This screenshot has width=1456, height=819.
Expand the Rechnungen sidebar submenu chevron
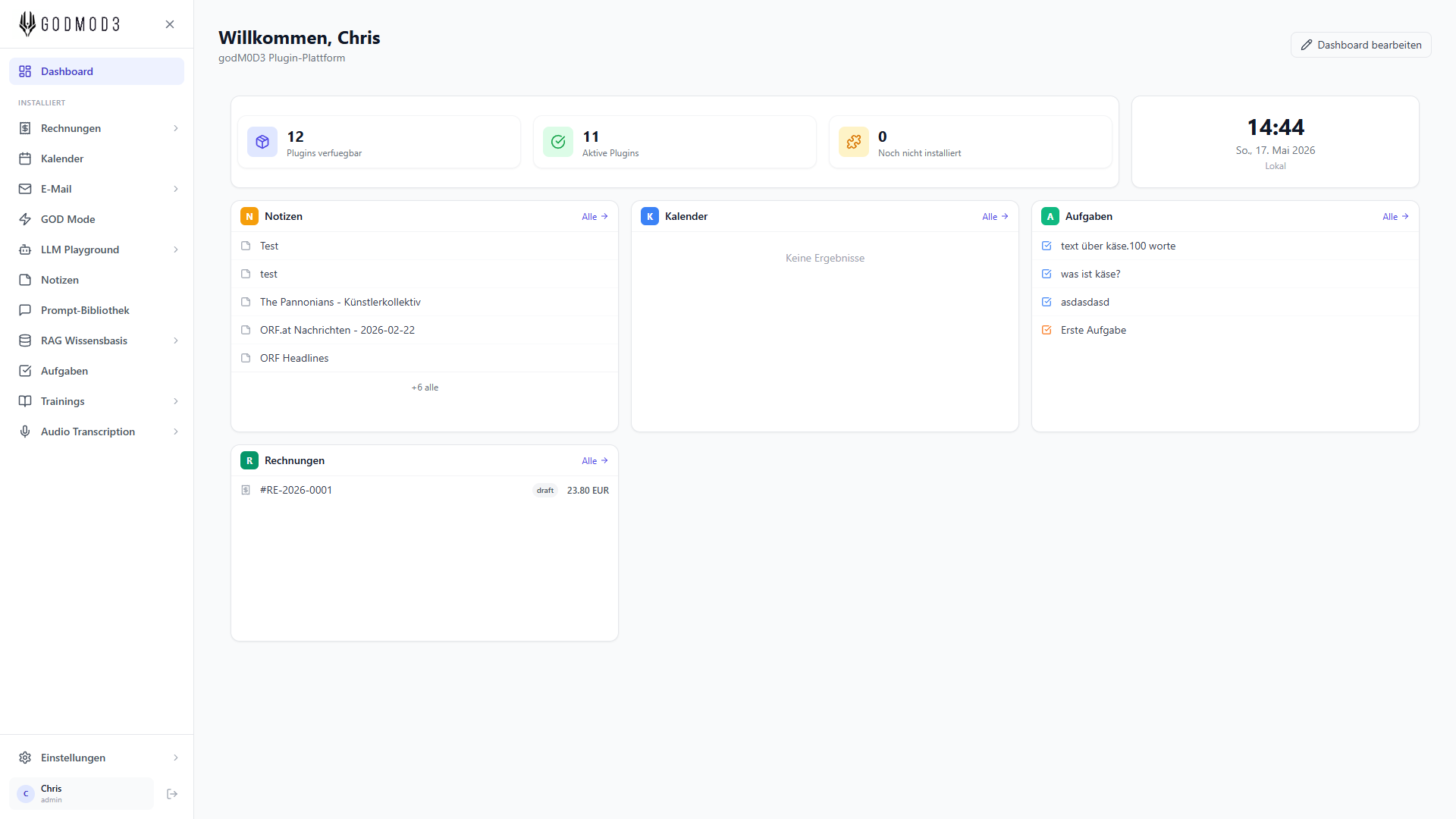click(176, 128)
